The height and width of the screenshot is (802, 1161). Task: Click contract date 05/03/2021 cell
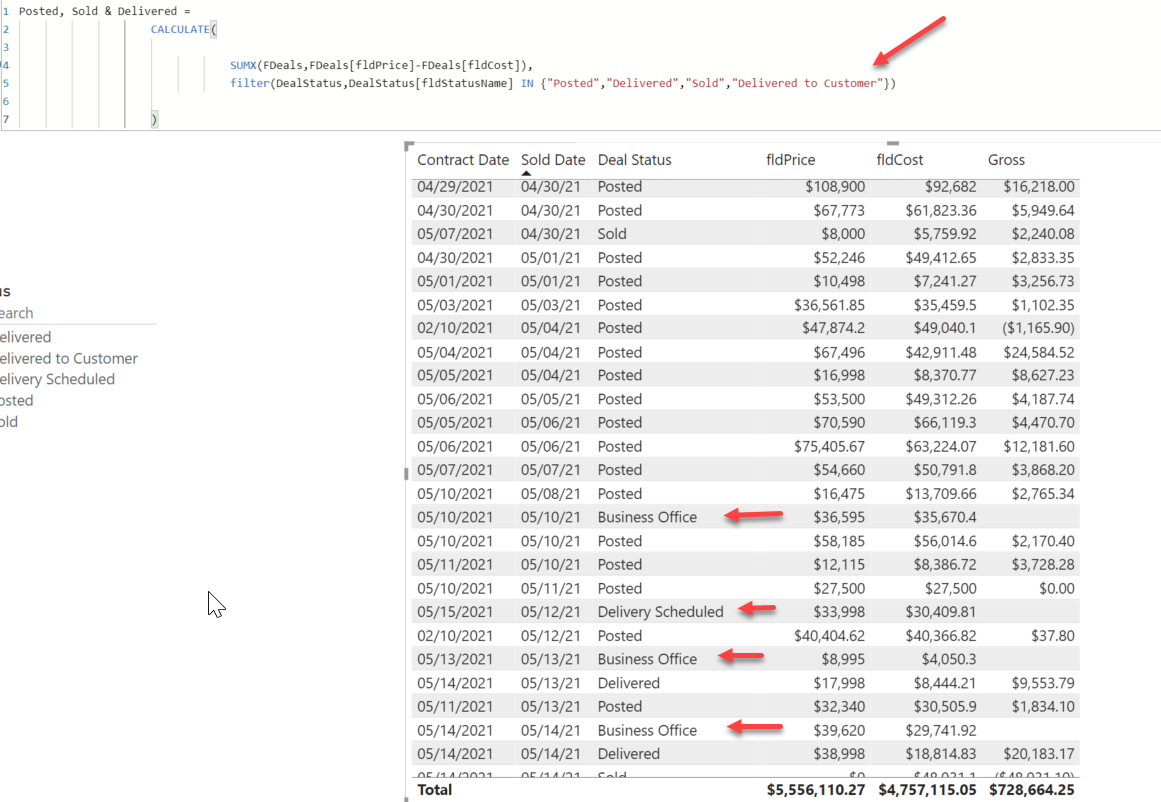[x=455, y=305]
